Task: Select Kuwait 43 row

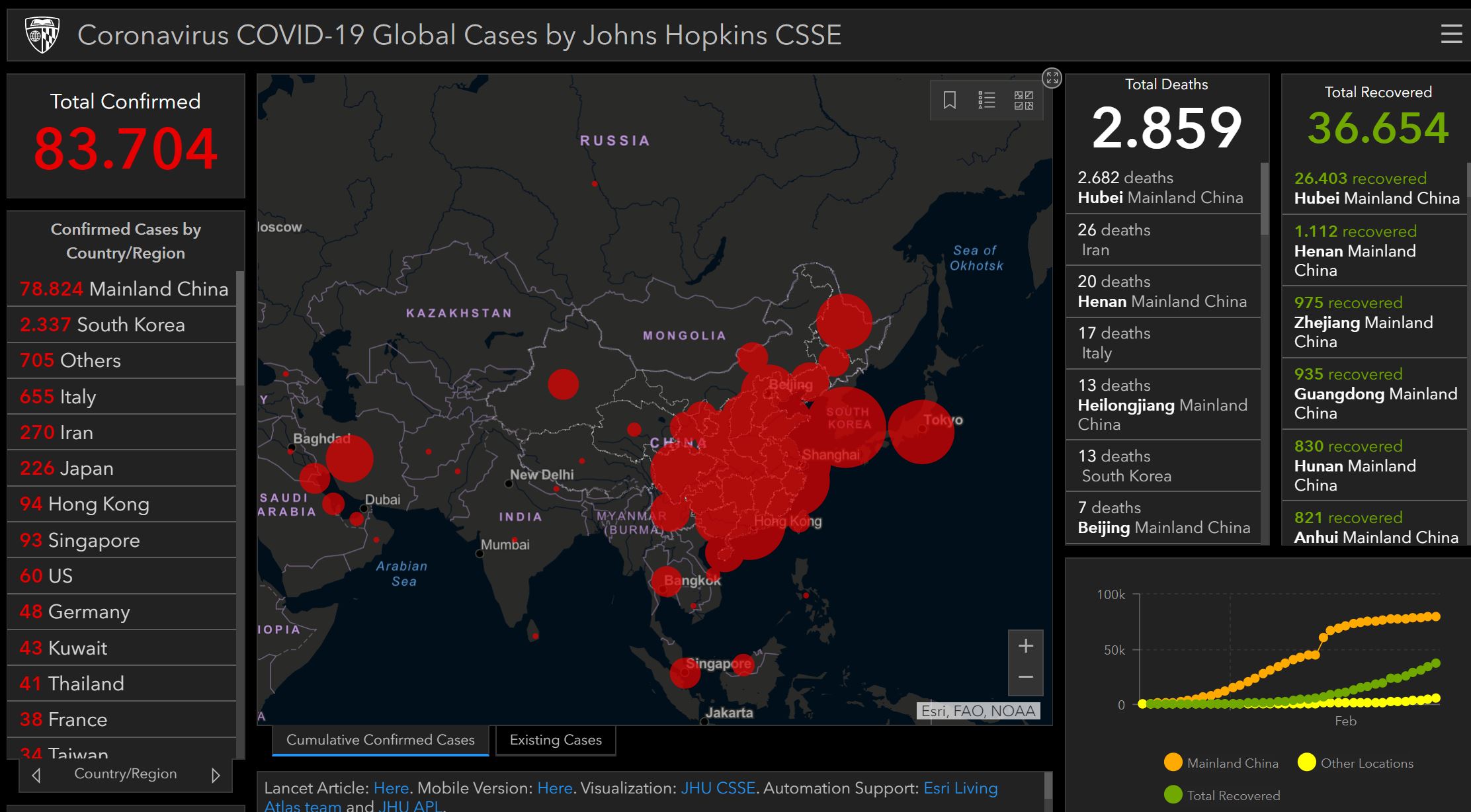Action: [x=122, y=648]
